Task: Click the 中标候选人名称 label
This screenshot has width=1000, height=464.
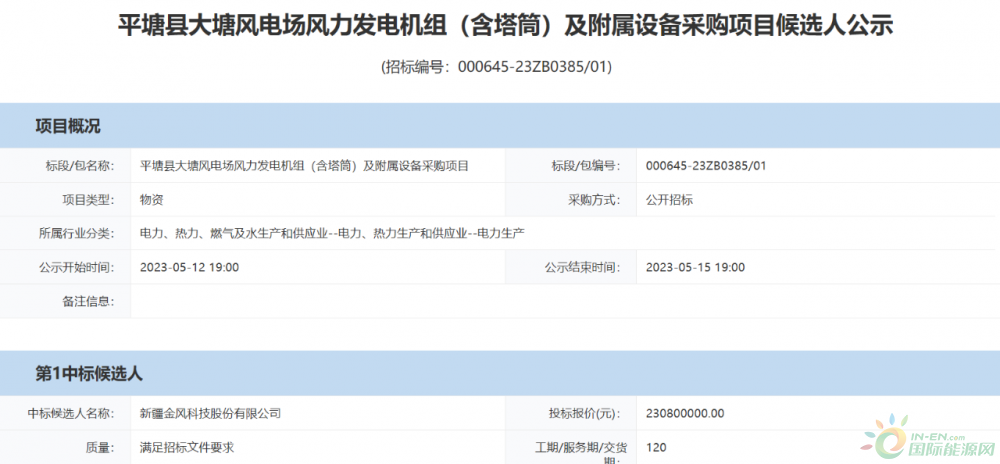Action: click(x=71, y=414)
